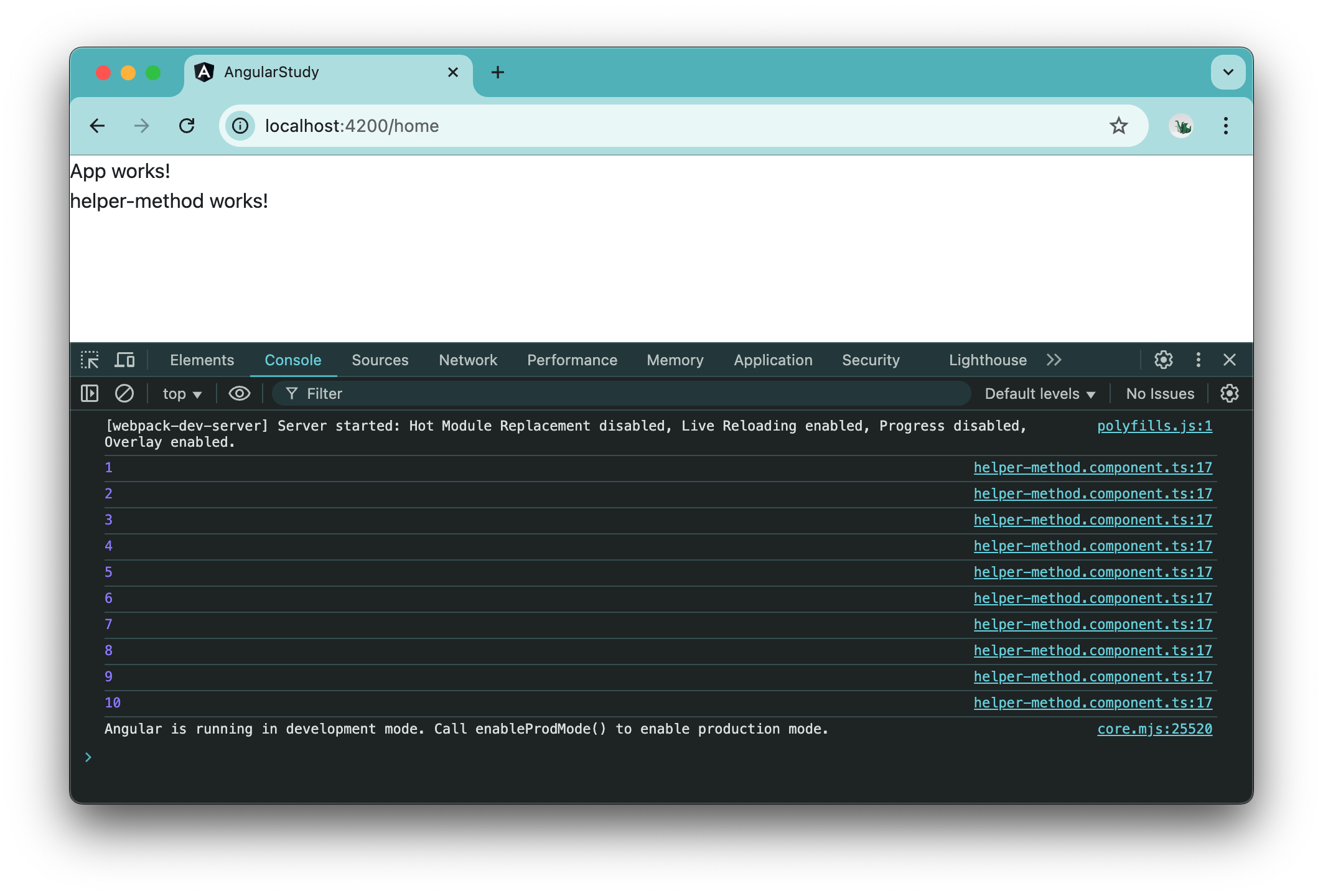
Task: Open console settings gear beside No Issues
Action: pos(1230,393)
